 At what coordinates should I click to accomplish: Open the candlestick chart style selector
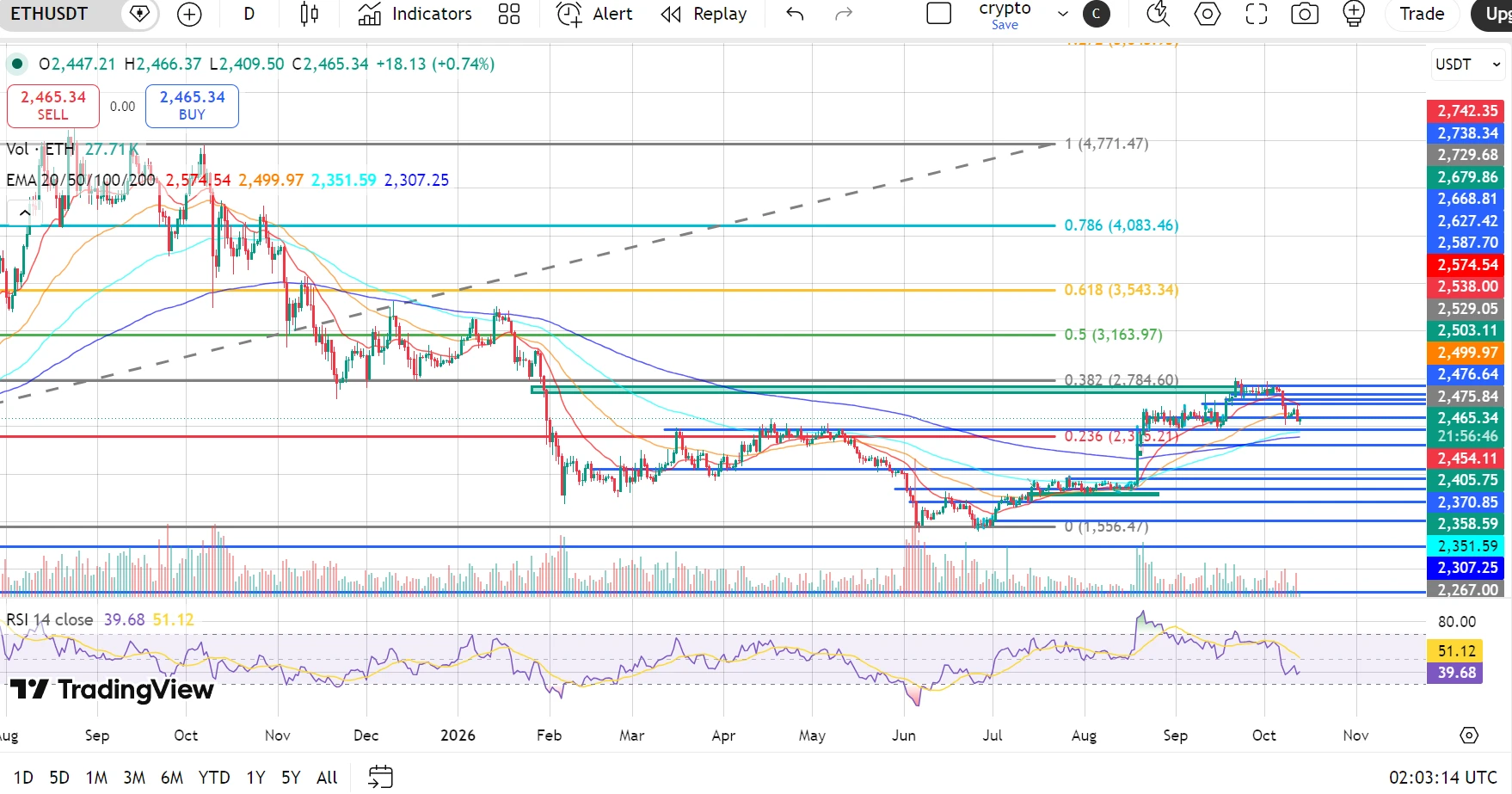(310, 14)
